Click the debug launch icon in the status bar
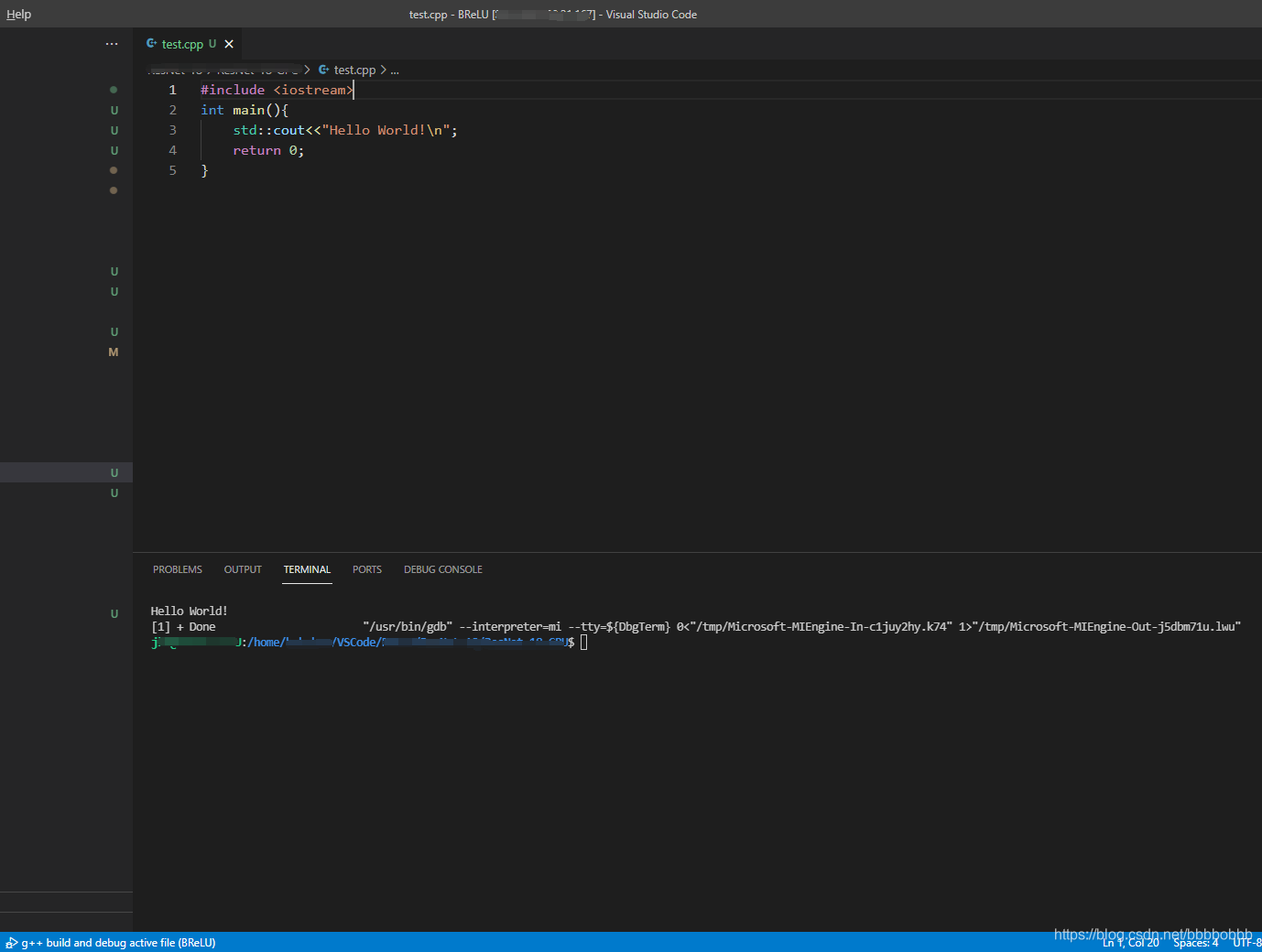Viewport: 1262px width, 952px height. (12, 943)
